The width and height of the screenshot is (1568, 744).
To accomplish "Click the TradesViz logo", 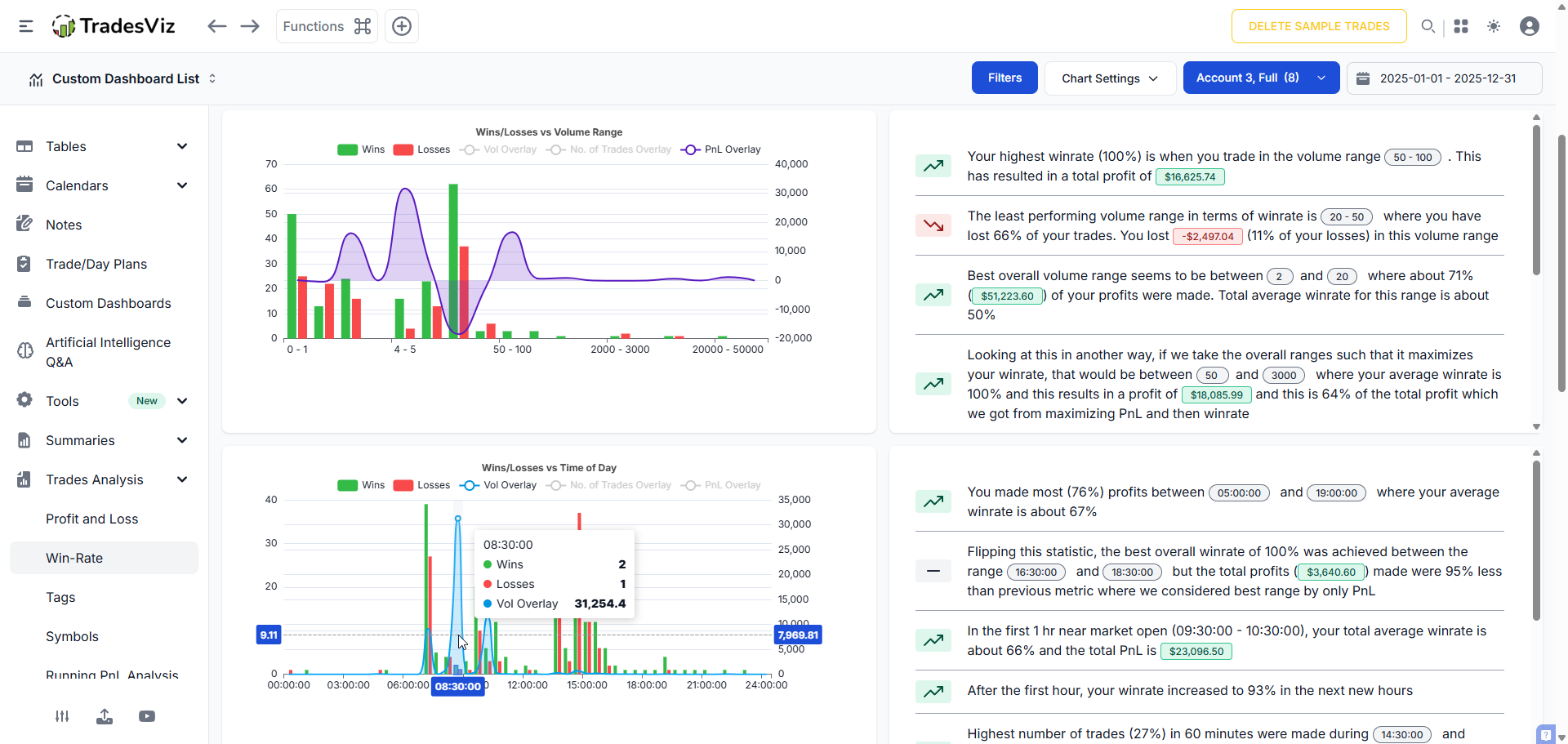I will point(114,26).
